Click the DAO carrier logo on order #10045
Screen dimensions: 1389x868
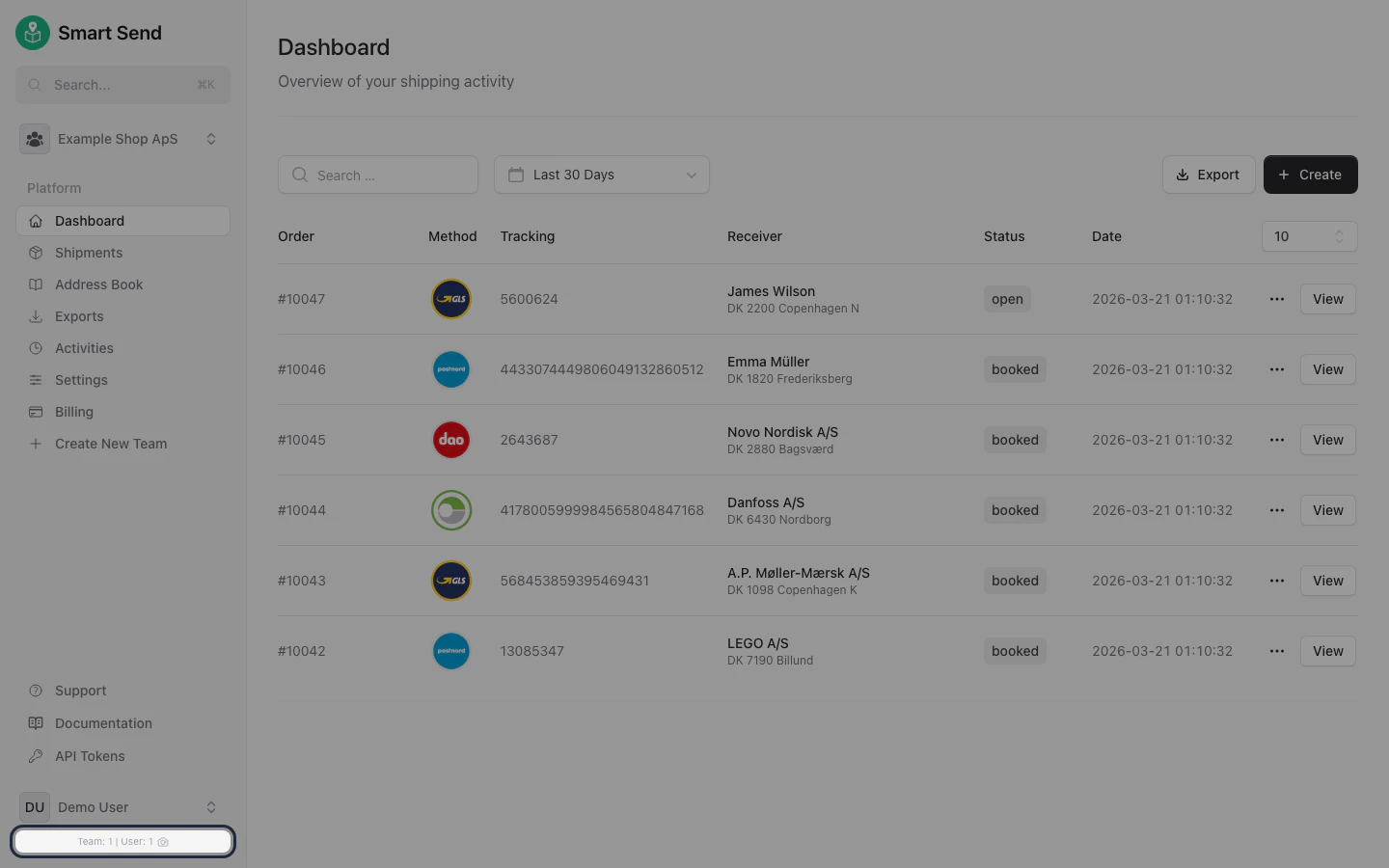pos(450,440)
